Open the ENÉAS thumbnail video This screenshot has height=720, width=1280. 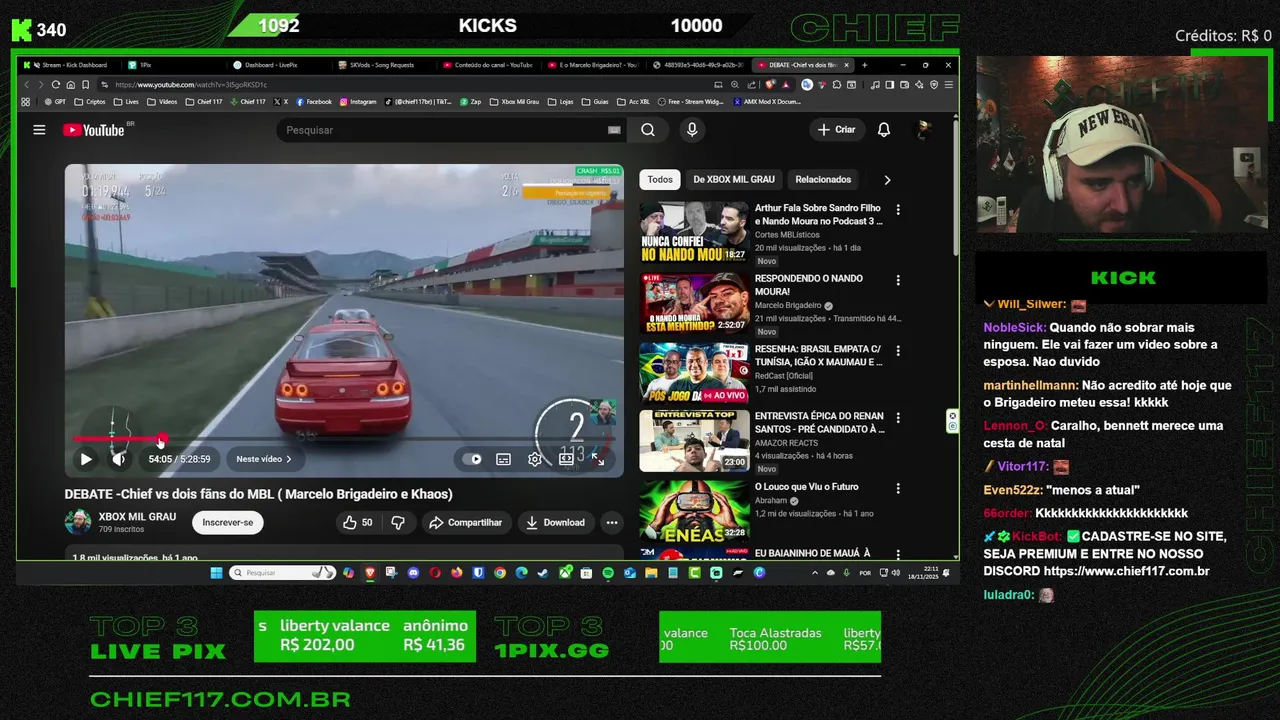click(694, 510)
